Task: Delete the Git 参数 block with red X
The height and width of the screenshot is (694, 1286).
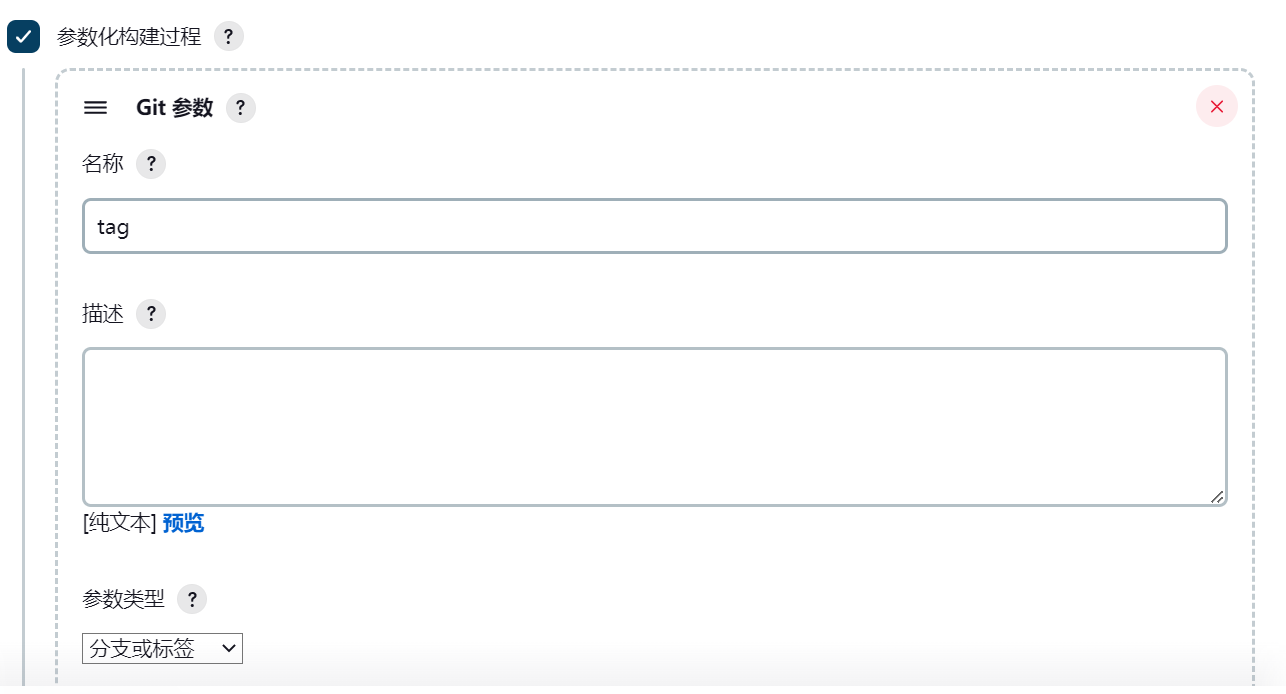Action: (1217, 107)
